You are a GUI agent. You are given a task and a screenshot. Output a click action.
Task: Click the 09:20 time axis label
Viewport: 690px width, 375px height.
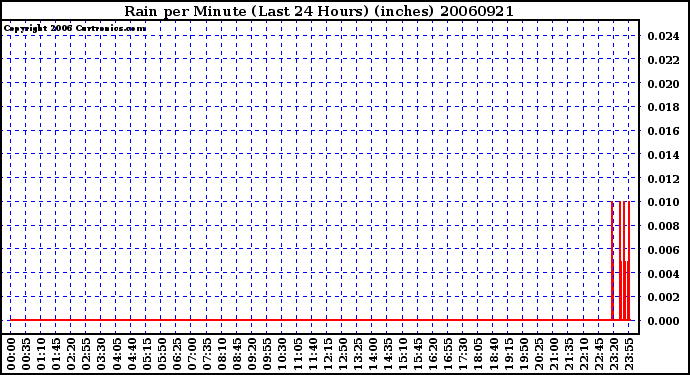252,354
